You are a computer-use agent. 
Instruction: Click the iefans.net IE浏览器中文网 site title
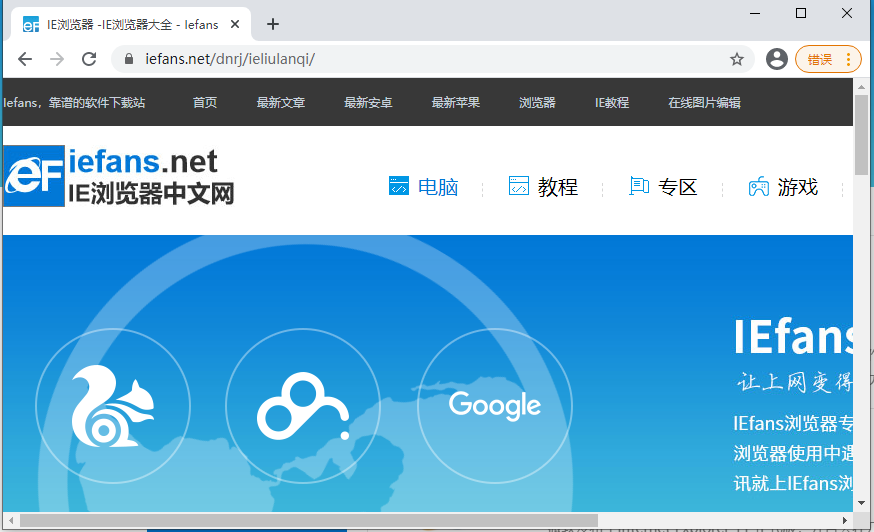(150, 177)
